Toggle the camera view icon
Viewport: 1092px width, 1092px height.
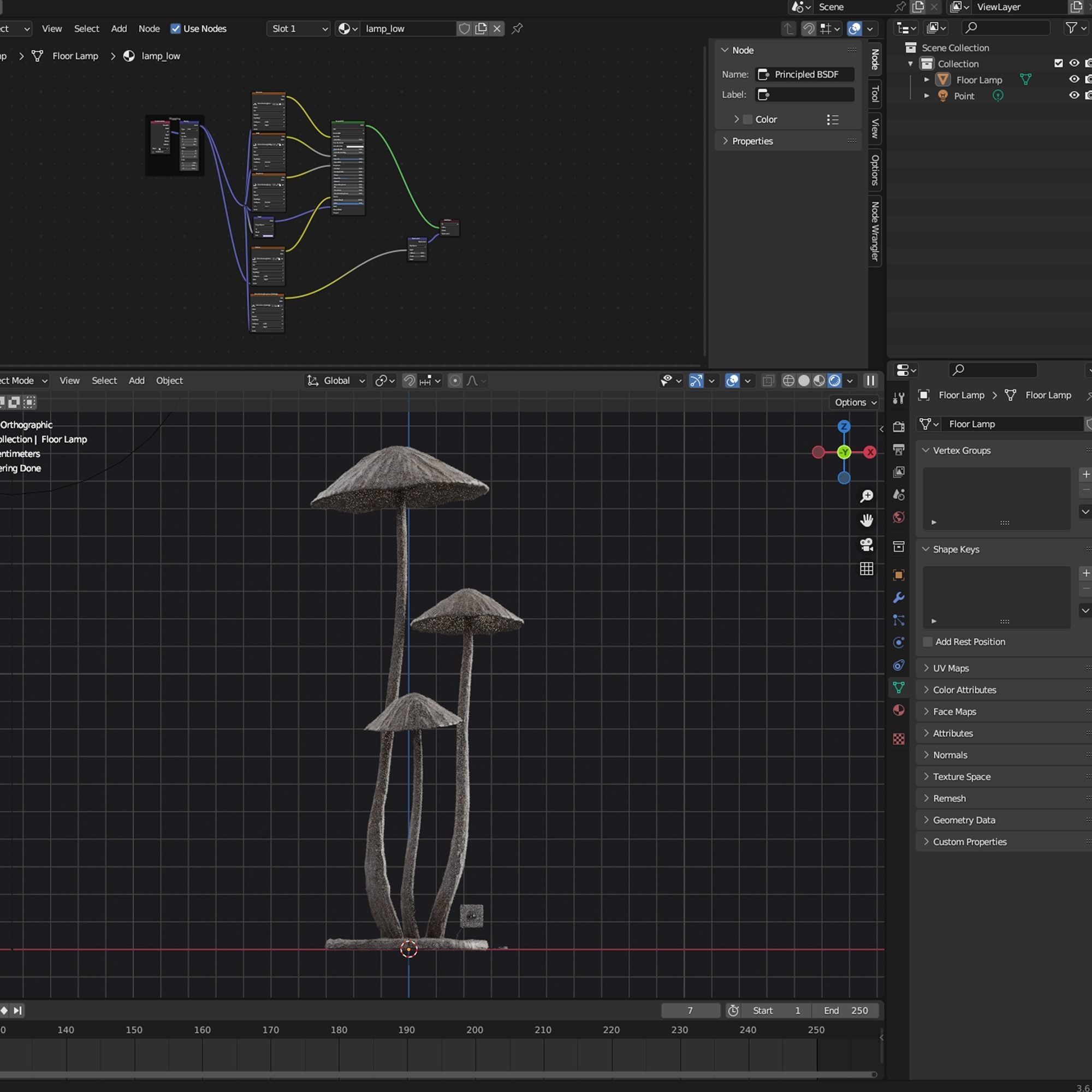pos(867,544)
